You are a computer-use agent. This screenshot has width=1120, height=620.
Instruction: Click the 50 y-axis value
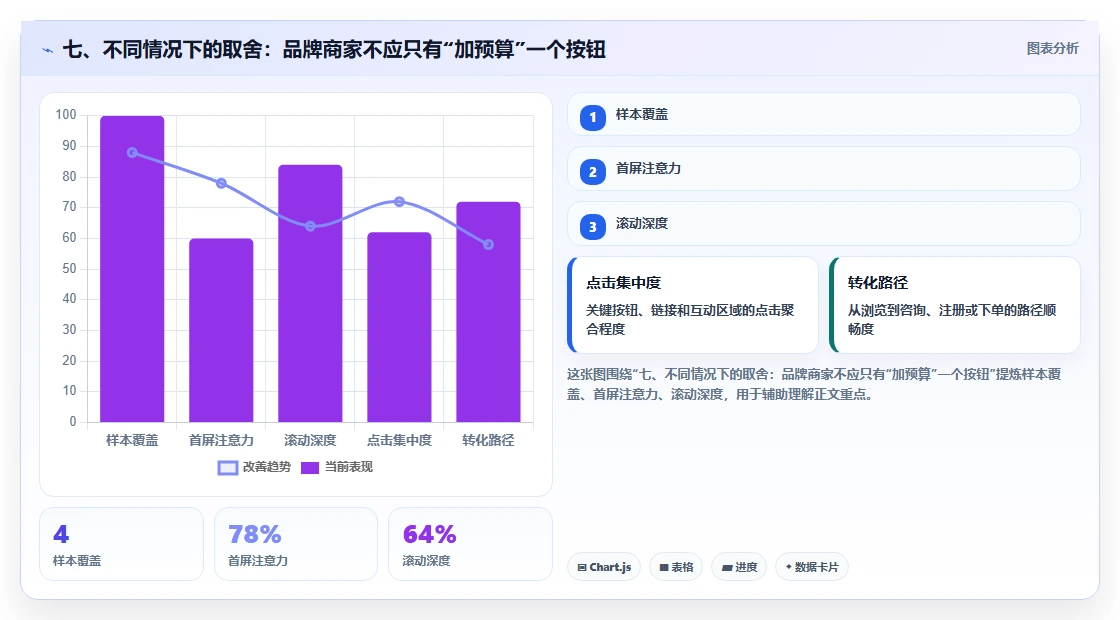coord(69,269)
